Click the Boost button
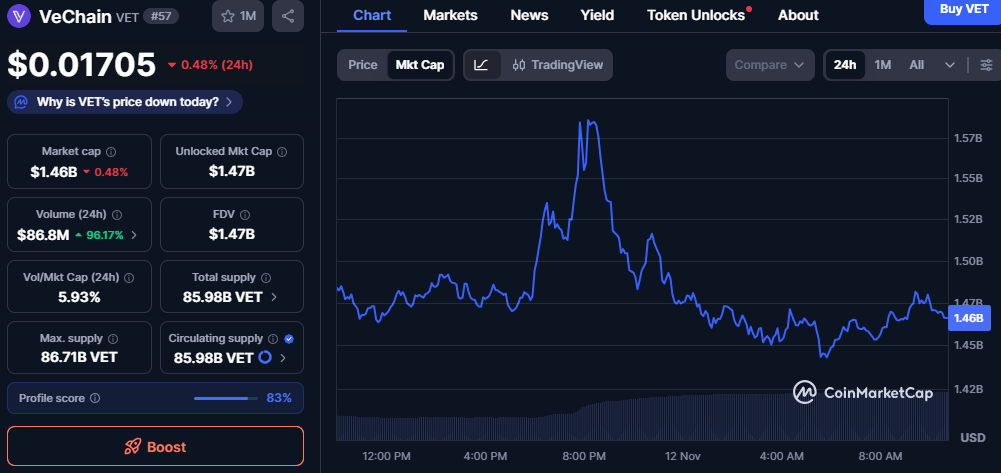Viewport: 1001px width, 473px height. pos(155,446)
